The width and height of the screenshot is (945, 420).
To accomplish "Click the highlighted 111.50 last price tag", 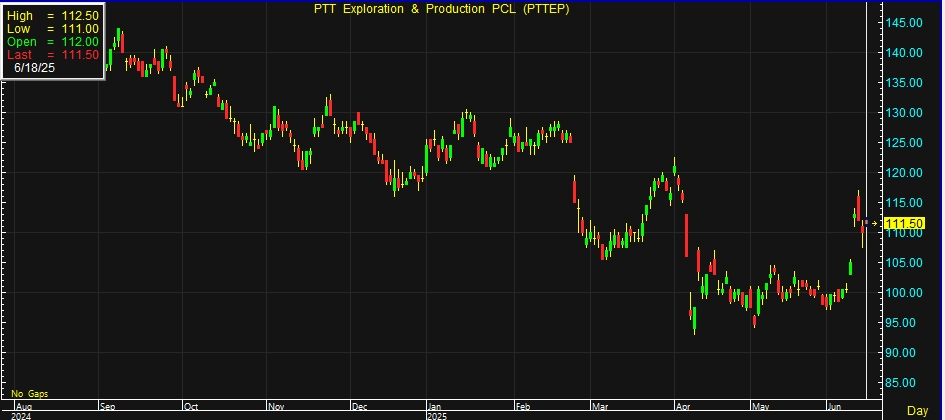I will tap(904, 224).
